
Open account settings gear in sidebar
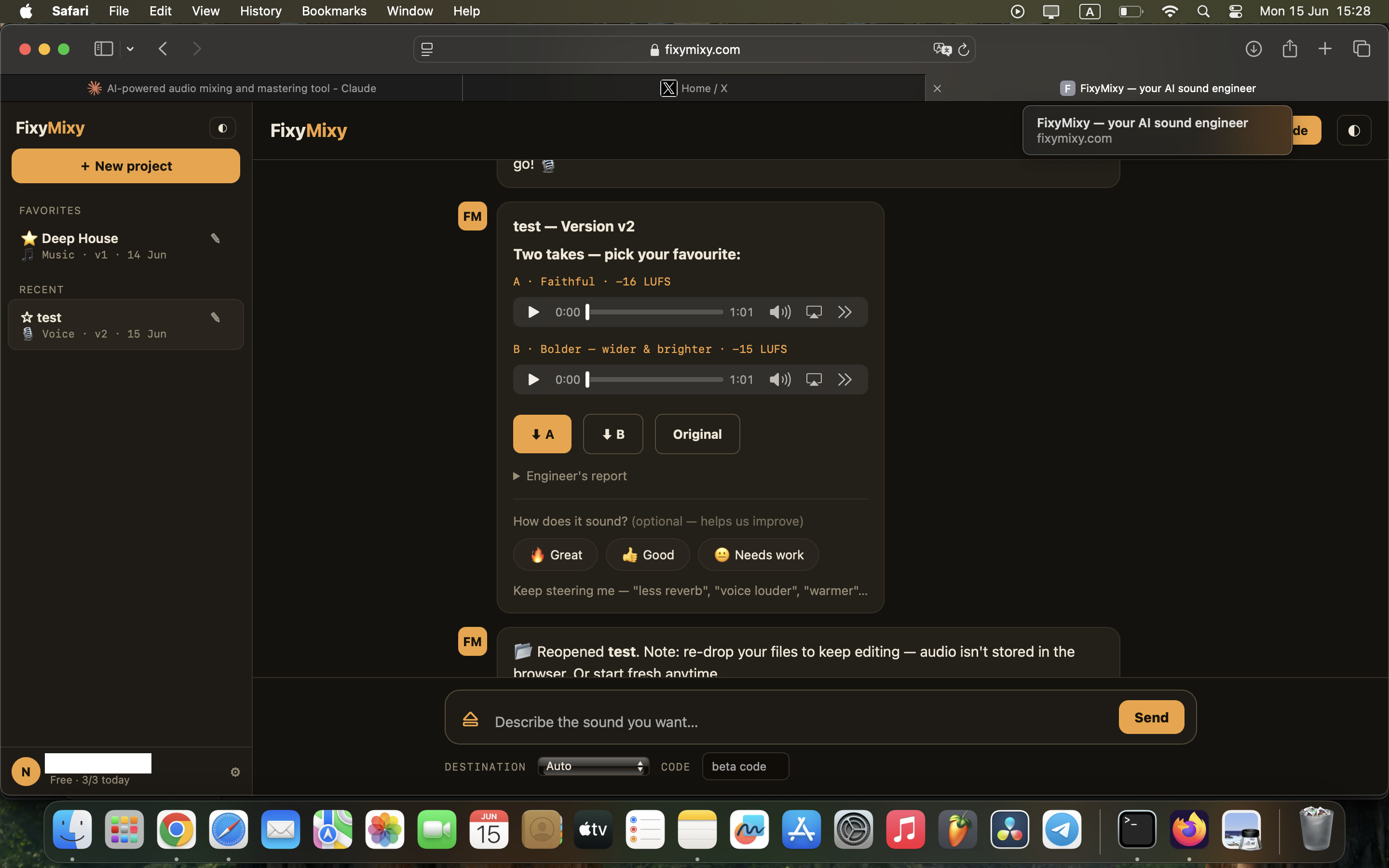[x=235, y=772]
